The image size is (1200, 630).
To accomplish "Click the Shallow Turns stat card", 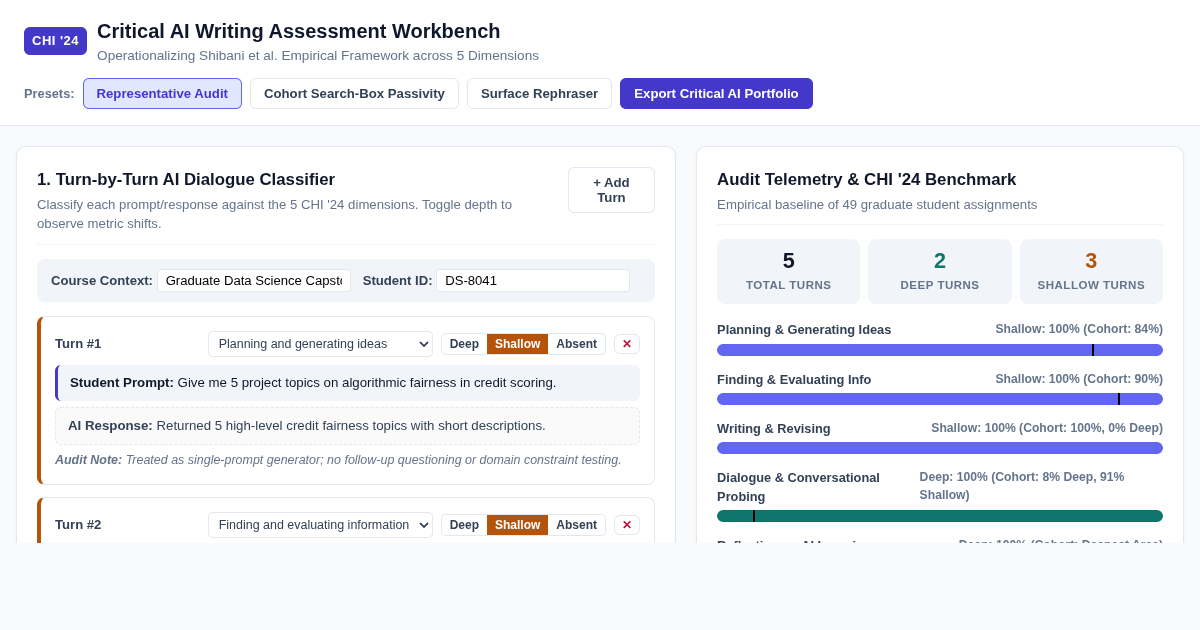I will pos(1091,271).
